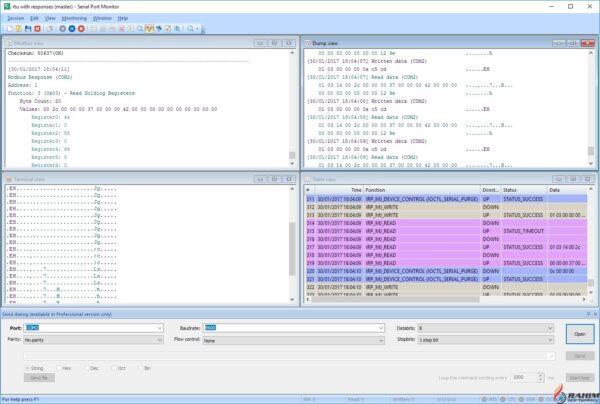This screenshot has height=404, width=600.
Task: Click the Dump view vertical scrollbar
Action: coord(591,109)
